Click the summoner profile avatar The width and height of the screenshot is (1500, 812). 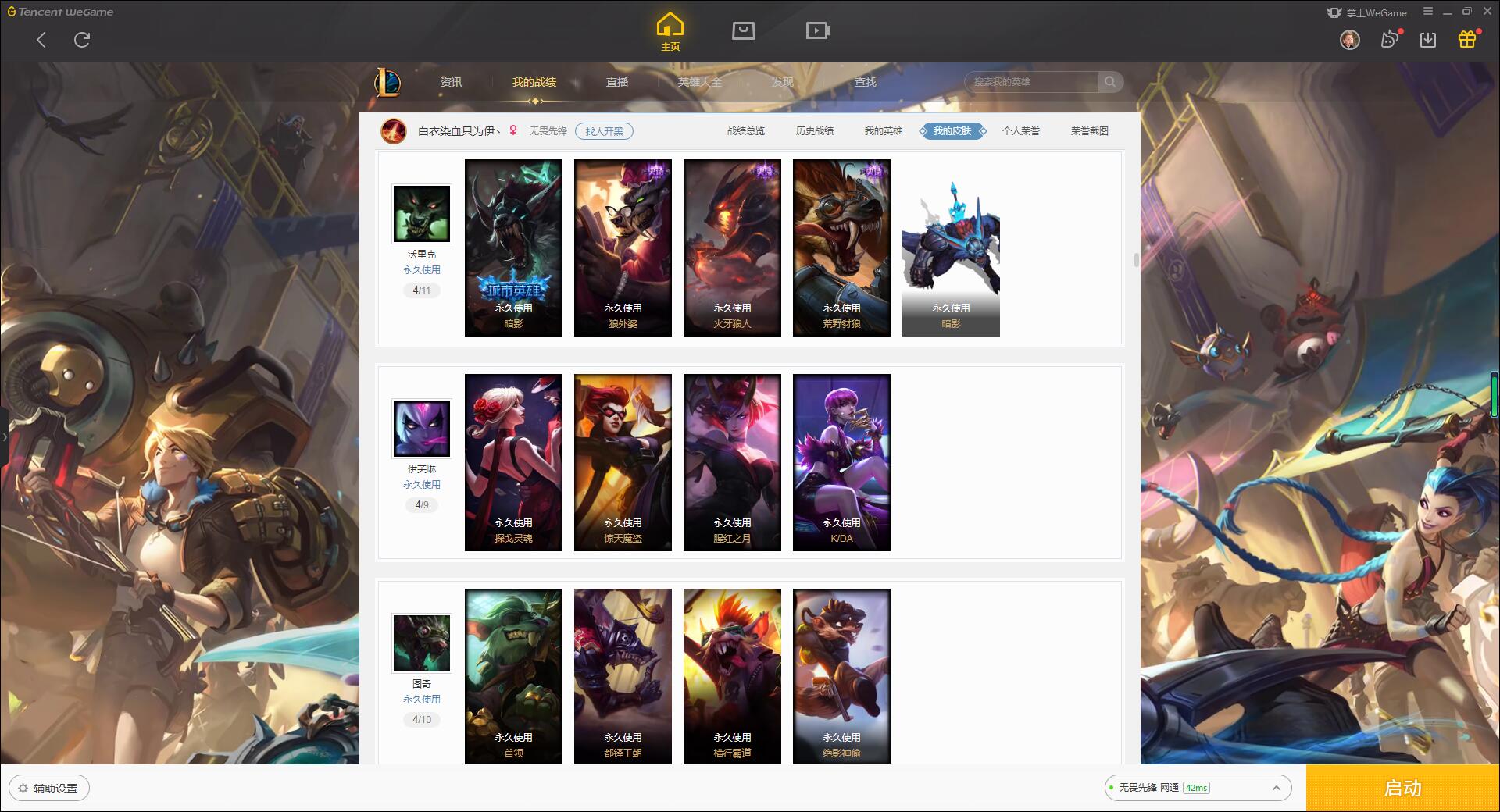[393, 131]
